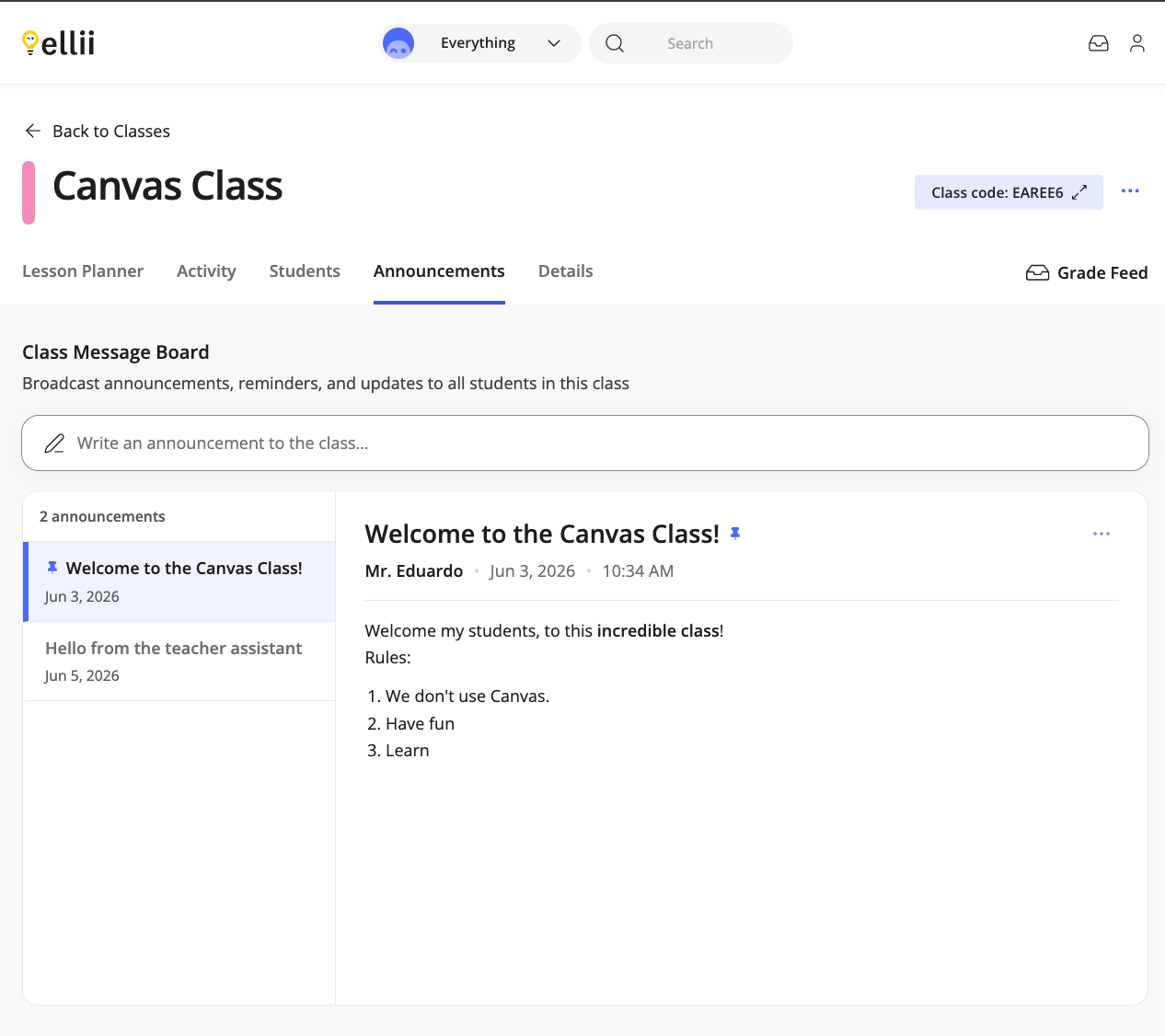1165x1036 pixels.
Task: Click the Class code: EAREE6 button
Action: [x=1009, y=192]
